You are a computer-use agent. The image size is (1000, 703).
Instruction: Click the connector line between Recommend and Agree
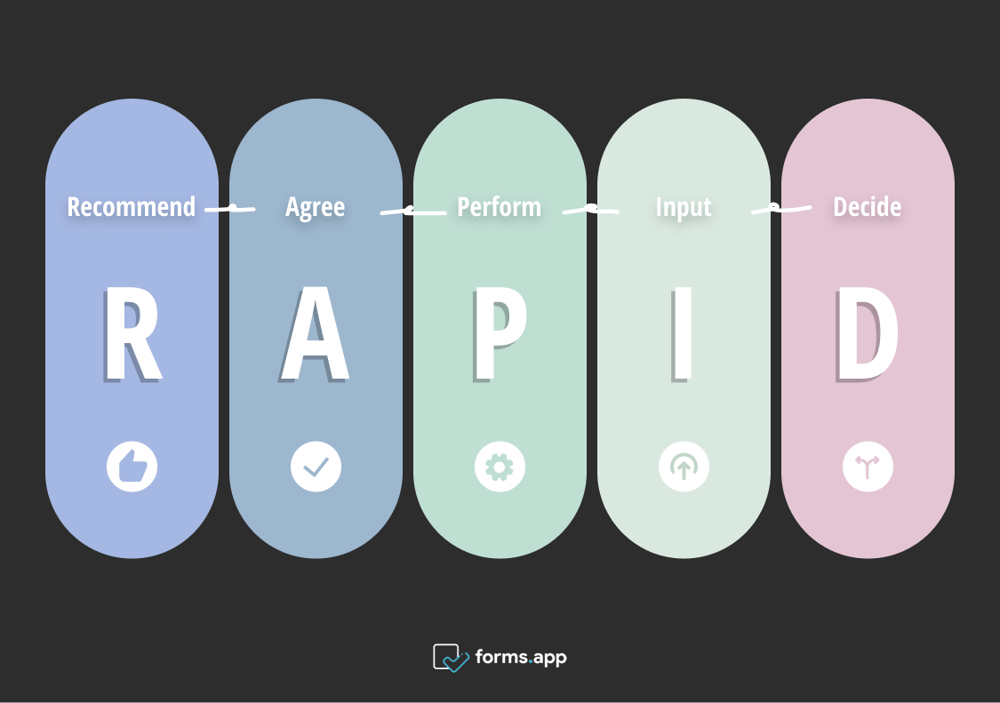(230, 209)
